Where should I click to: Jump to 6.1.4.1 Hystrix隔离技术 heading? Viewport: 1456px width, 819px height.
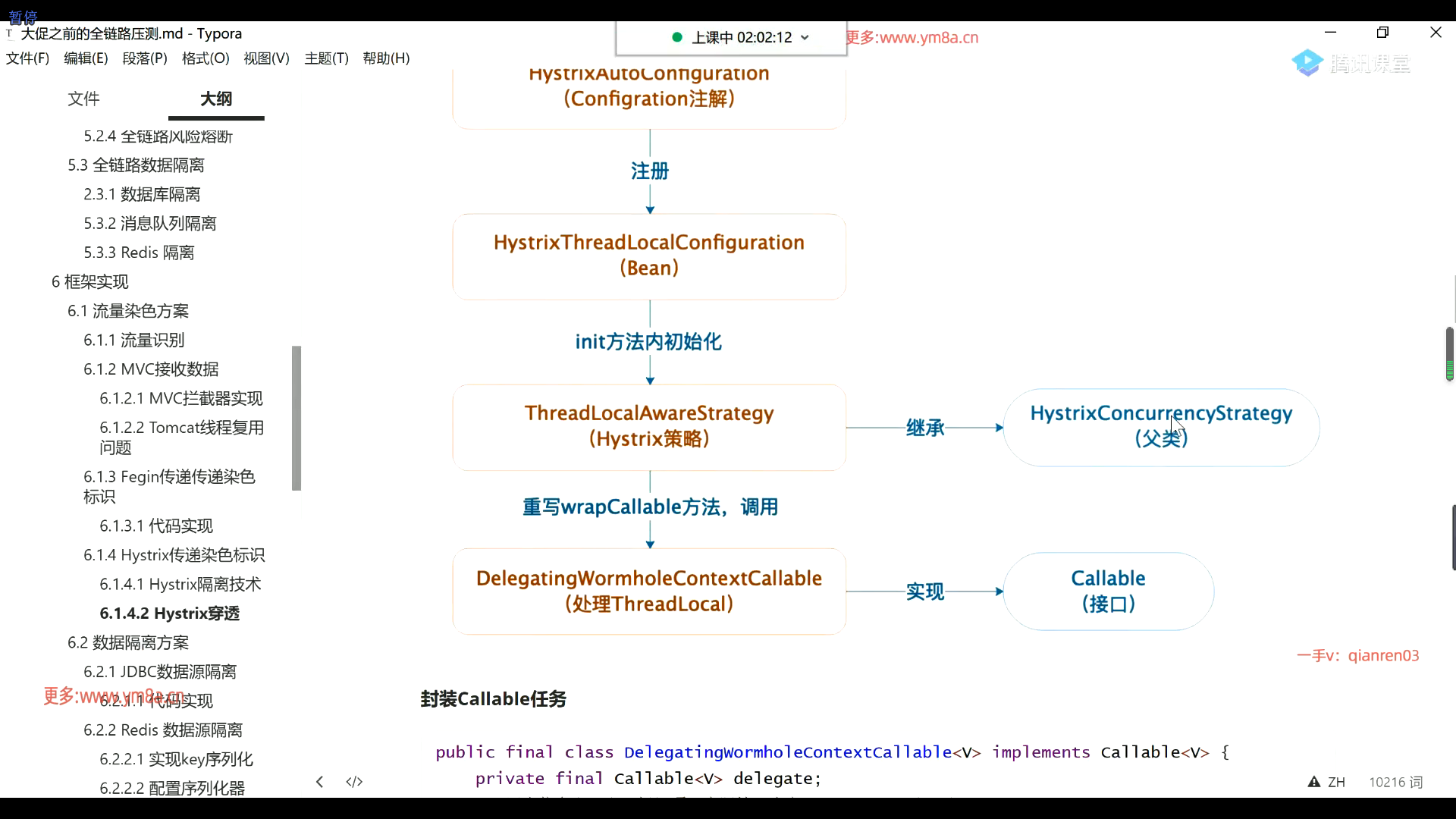point(180,584)
